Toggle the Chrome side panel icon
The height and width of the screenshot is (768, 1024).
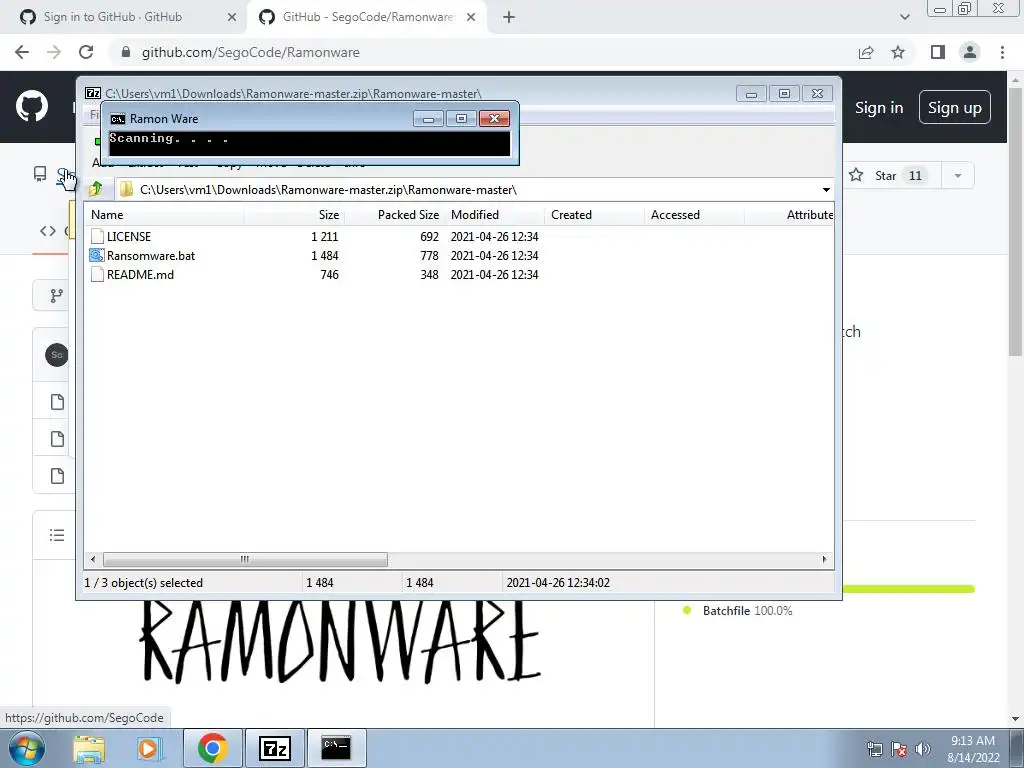(938, 52)
